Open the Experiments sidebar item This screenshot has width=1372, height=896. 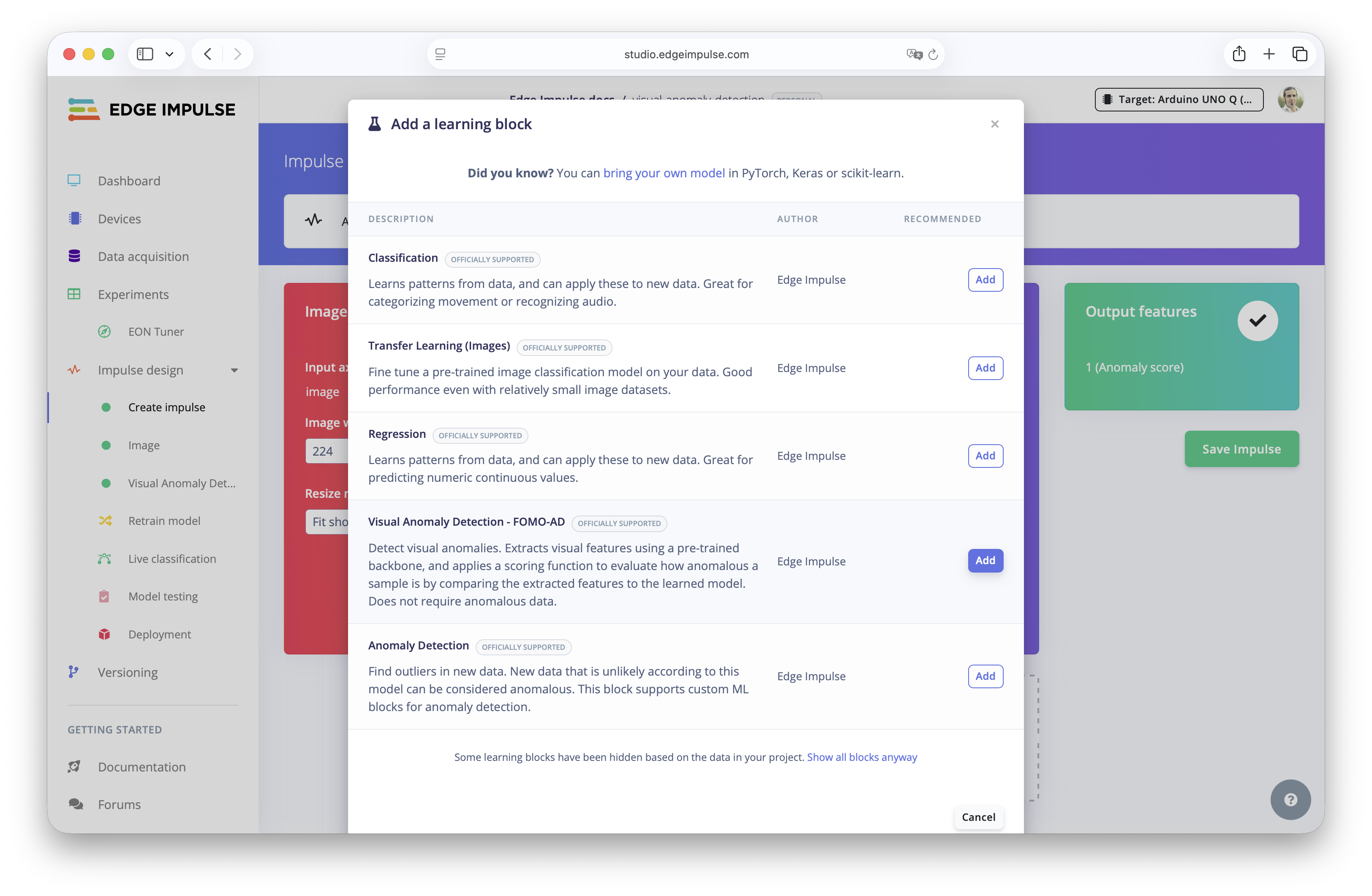click(133, 294)
